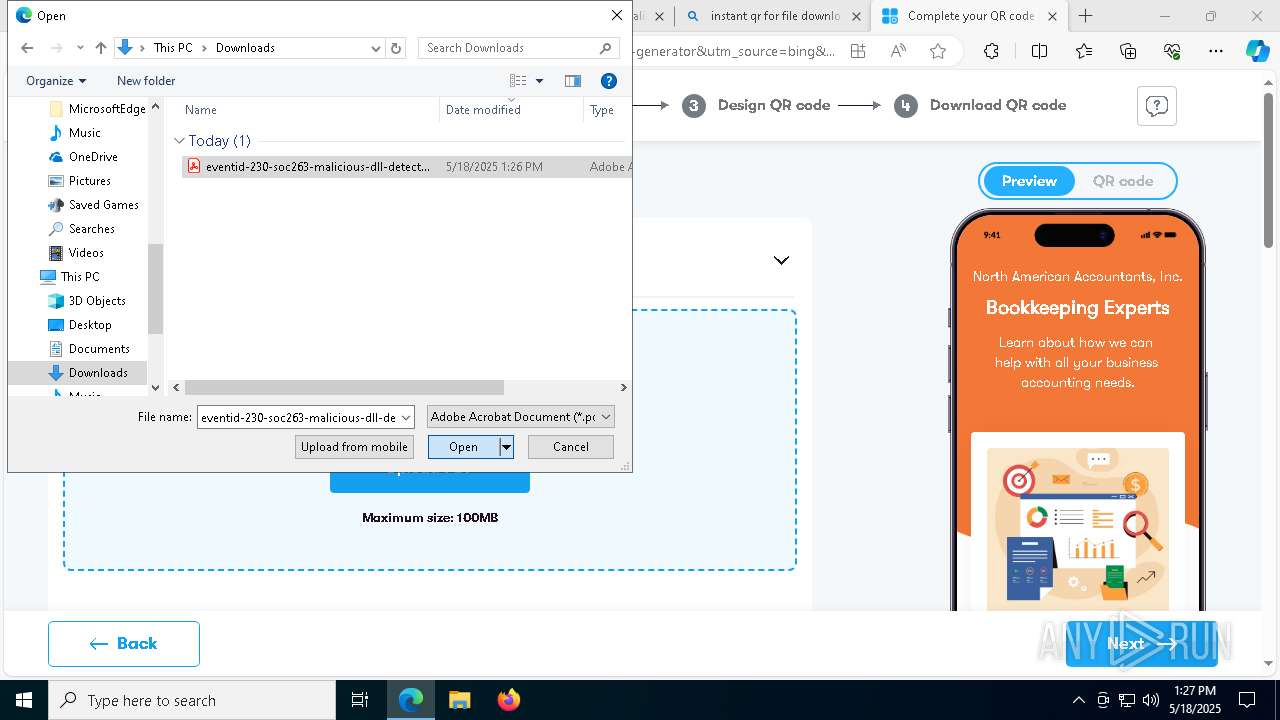This screenshot has width=1280, height=720.
Task: Open the Copilot icon in Edge
Action: (x=1257, y=51)
